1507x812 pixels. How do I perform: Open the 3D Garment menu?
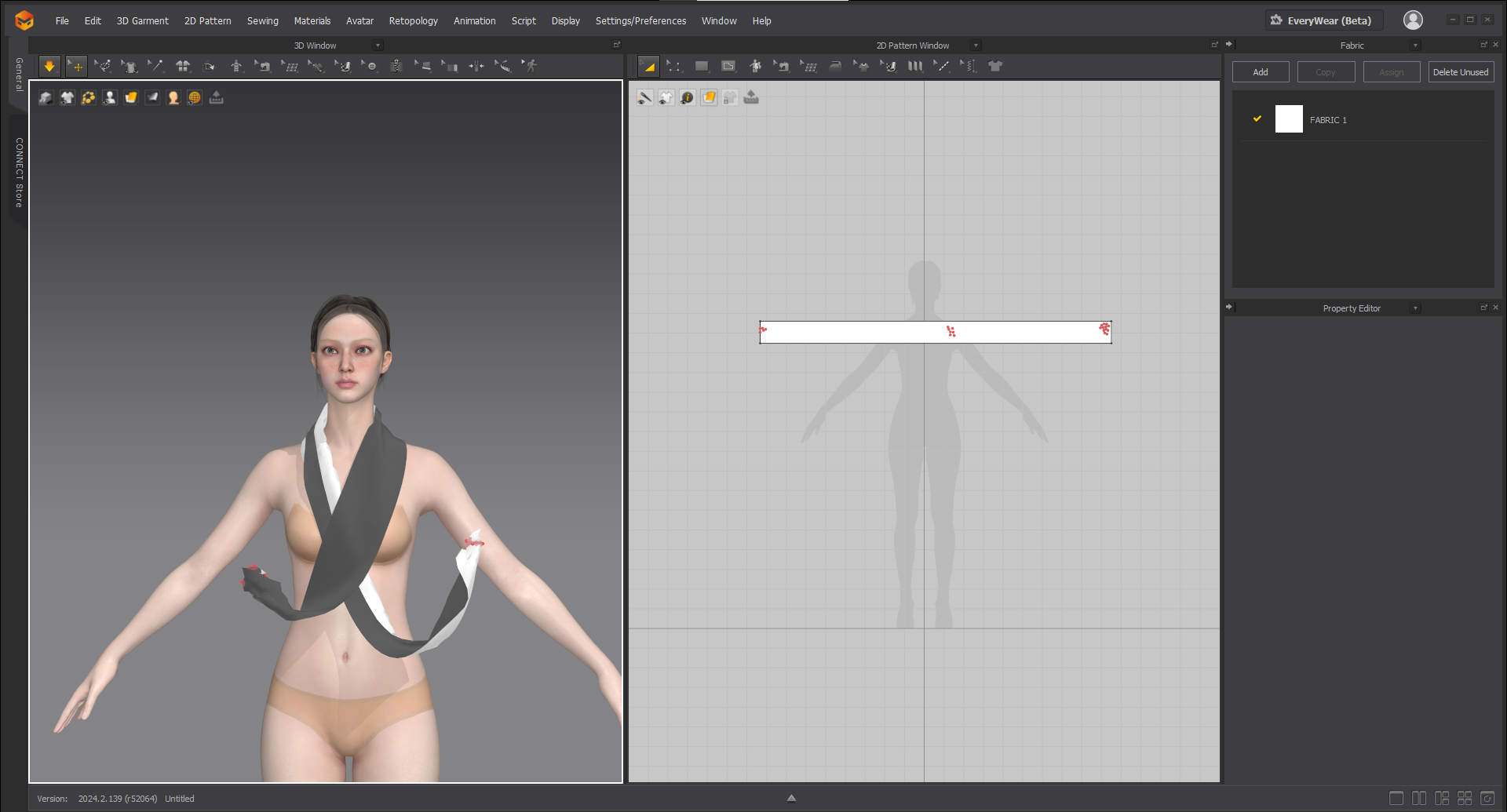[143, 21]
